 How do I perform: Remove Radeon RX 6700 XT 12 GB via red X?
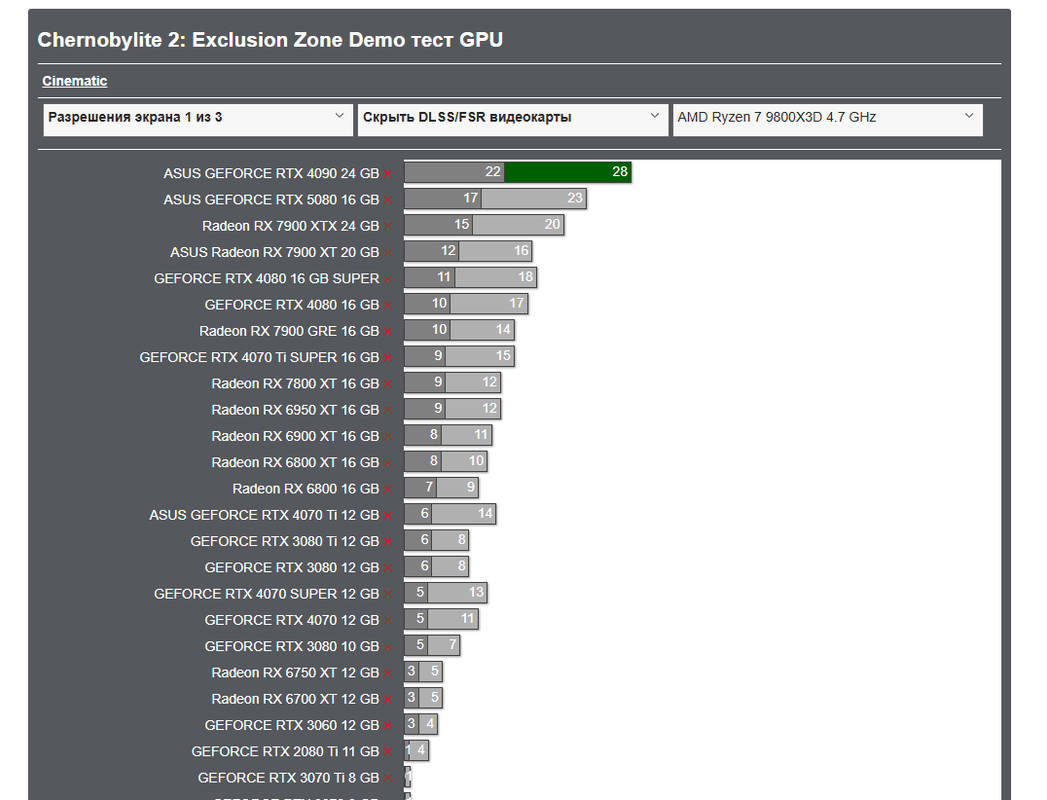pyautogui.click(x=388, y=699)
